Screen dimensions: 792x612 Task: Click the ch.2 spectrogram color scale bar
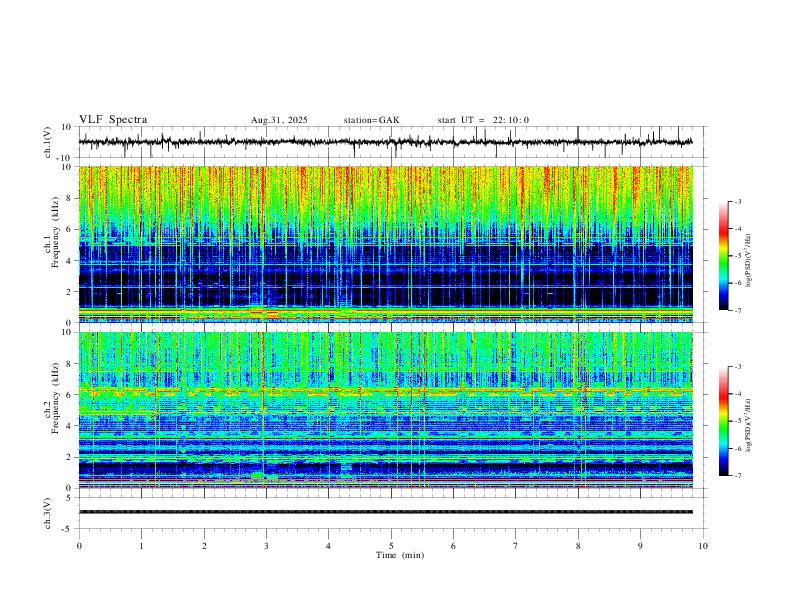click(724, 421)
